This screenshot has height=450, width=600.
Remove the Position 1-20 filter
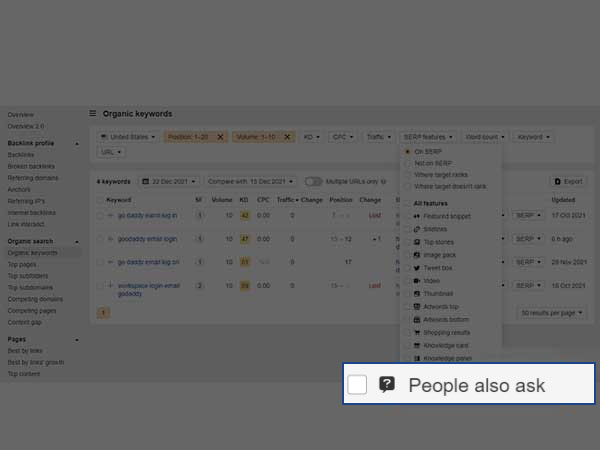tap(220, 137)
